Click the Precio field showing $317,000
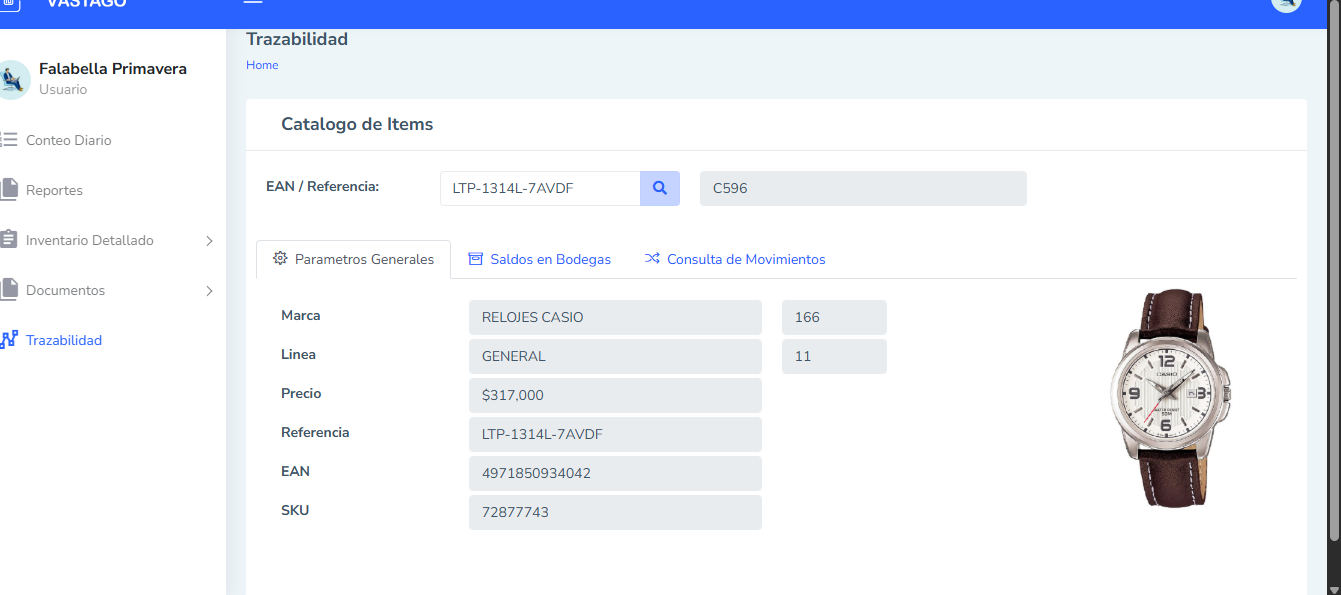Image resolution: width=1341 pixels, height=595 pixels. click(615, 395)
